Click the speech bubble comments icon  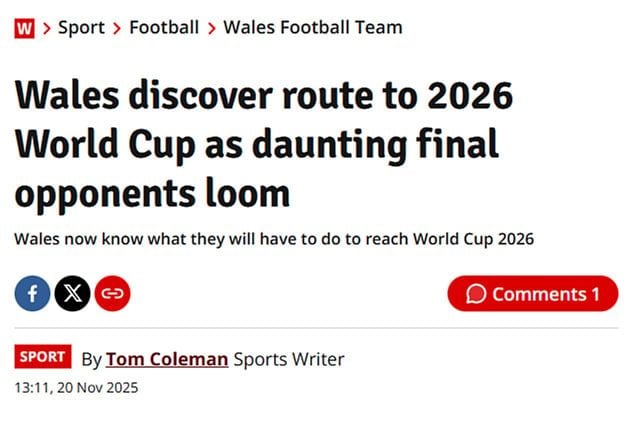click(477, 294)
